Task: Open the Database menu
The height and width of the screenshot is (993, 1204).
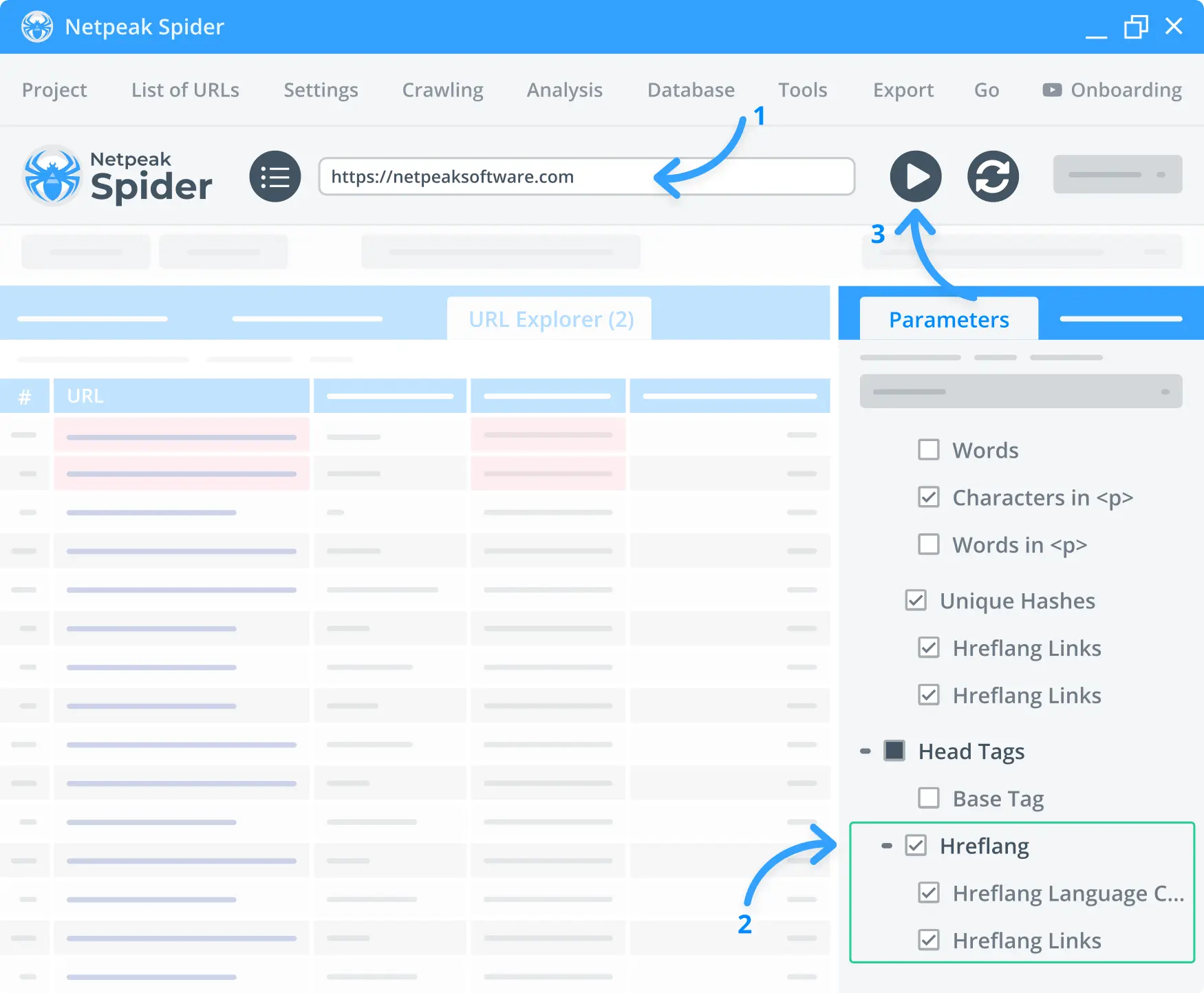Action: [691, 90]
